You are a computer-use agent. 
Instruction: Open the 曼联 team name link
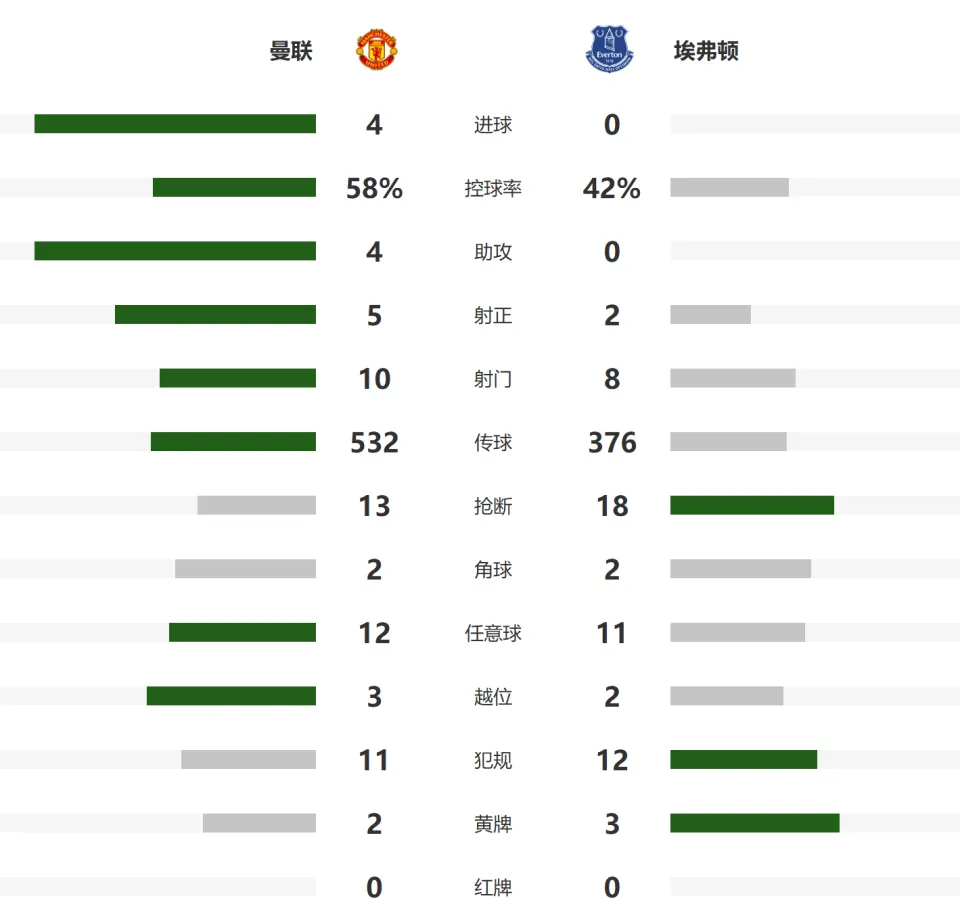[x=291, y=51]
